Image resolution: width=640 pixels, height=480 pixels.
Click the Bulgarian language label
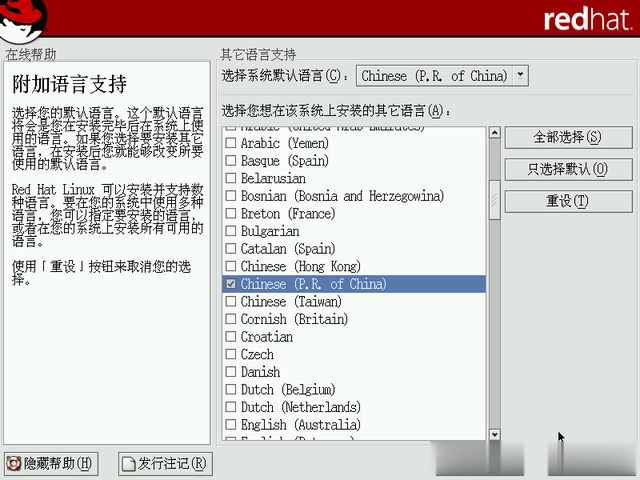(270, 231)
